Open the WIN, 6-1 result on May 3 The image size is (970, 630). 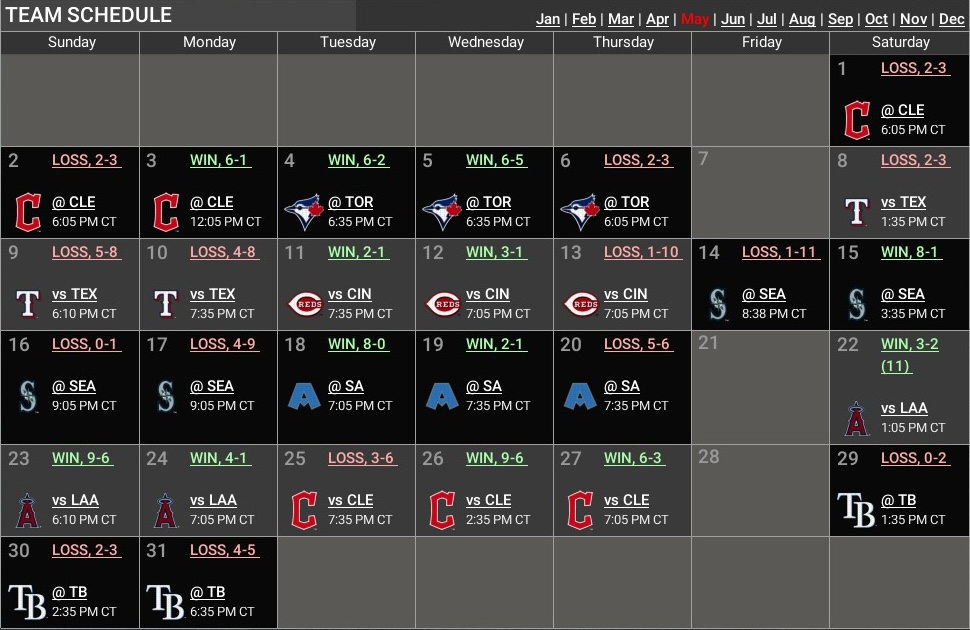219,160
